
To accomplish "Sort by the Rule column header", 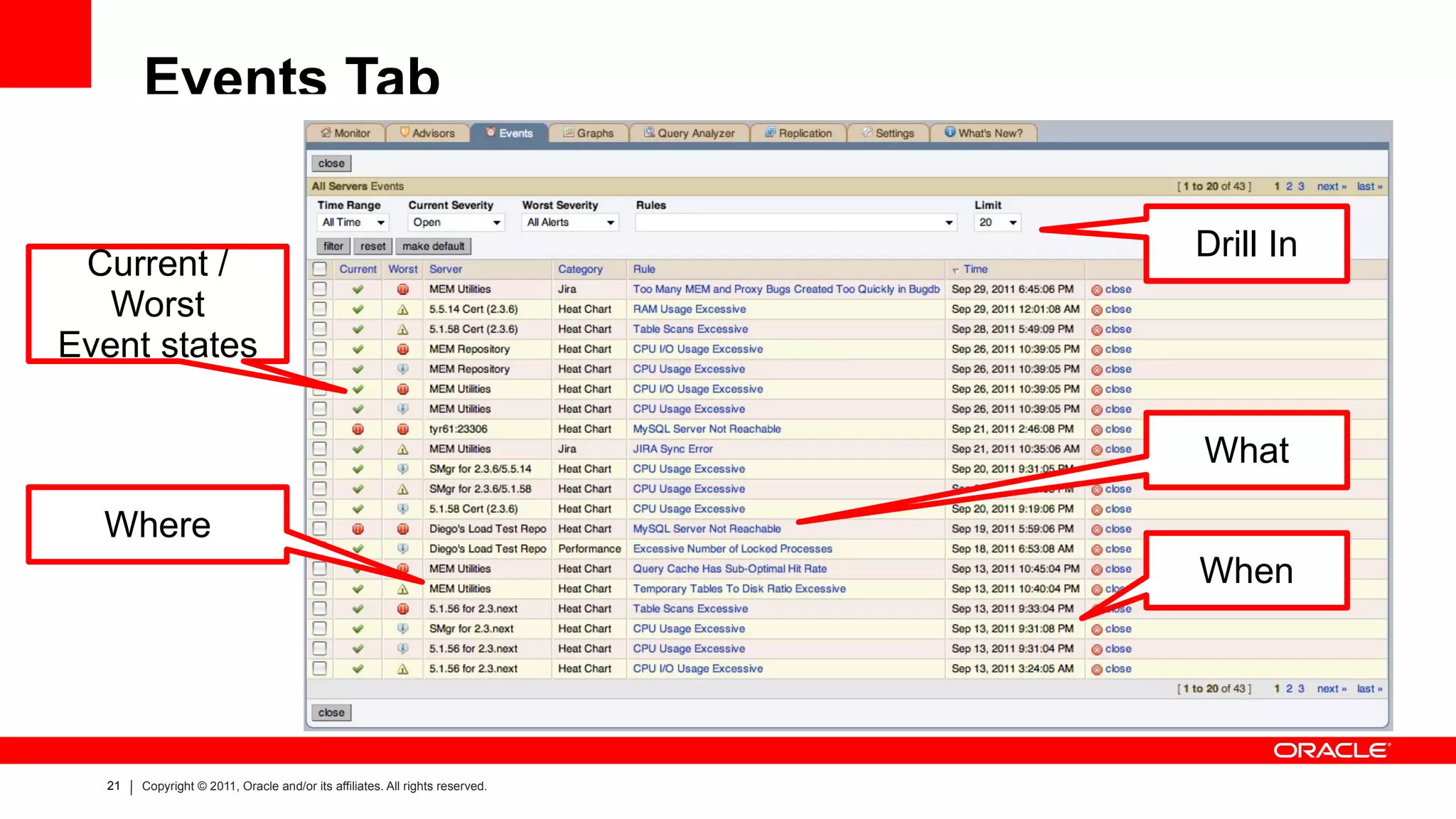I will pyautogui.click(x=644, y=269).
